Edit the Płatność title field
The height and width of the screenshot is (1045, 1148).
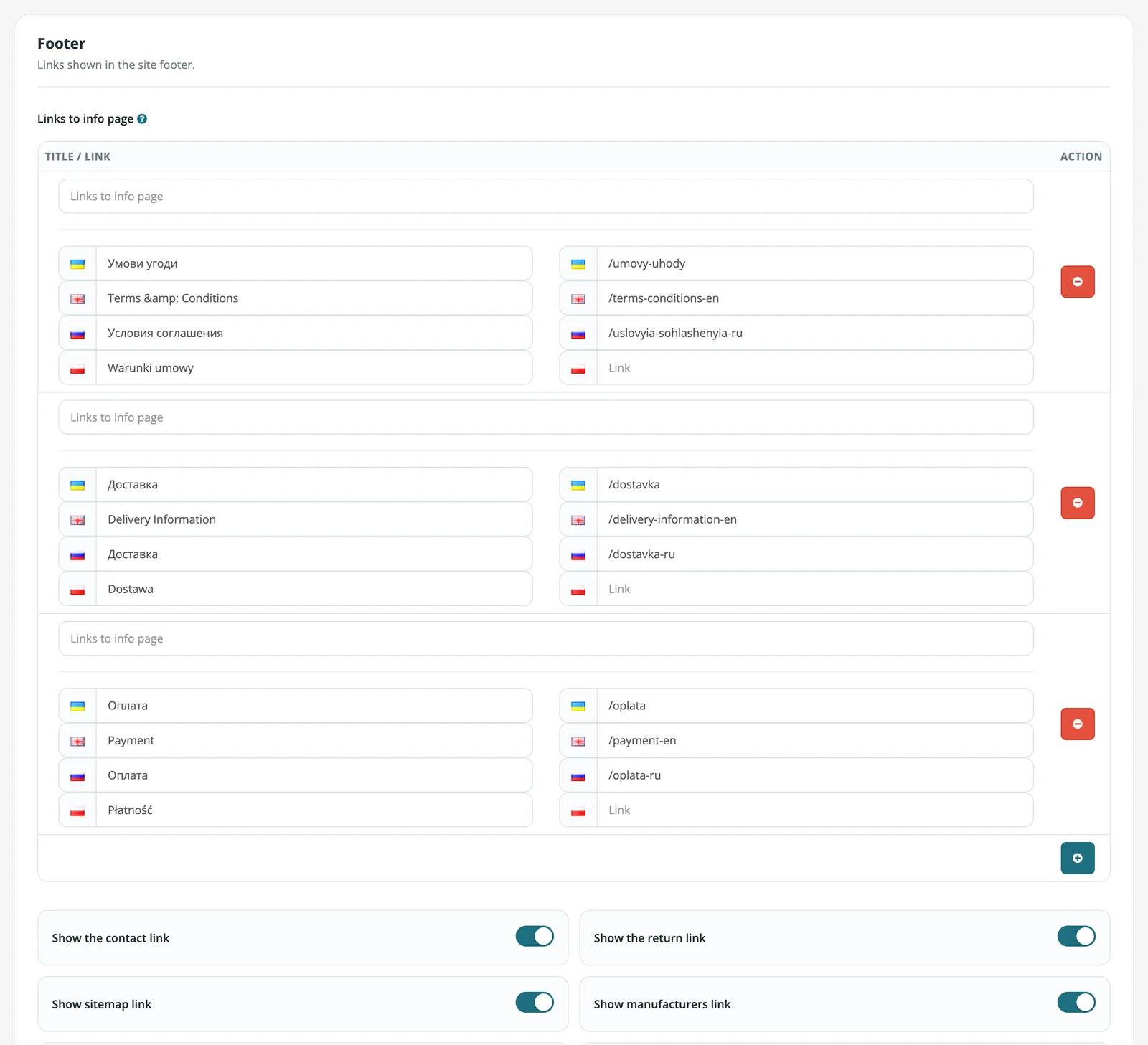tap(314, 810)
